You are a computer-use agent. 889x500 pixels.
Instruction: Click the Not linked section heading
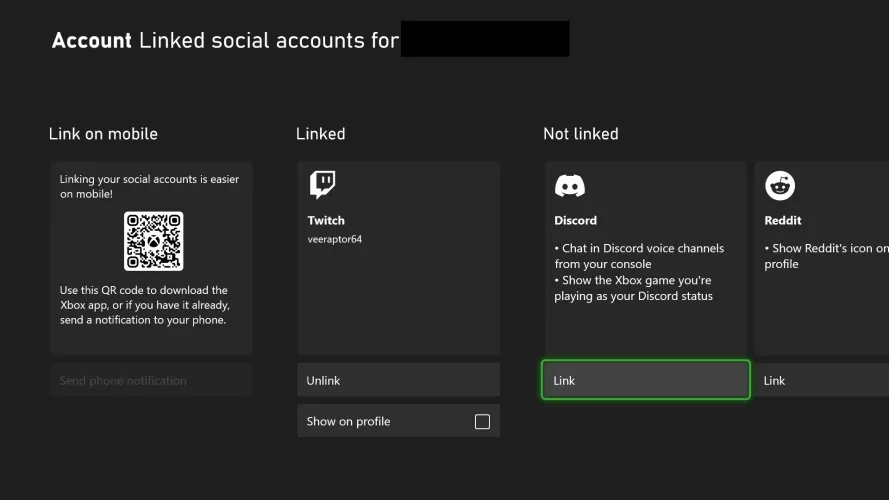580,134
